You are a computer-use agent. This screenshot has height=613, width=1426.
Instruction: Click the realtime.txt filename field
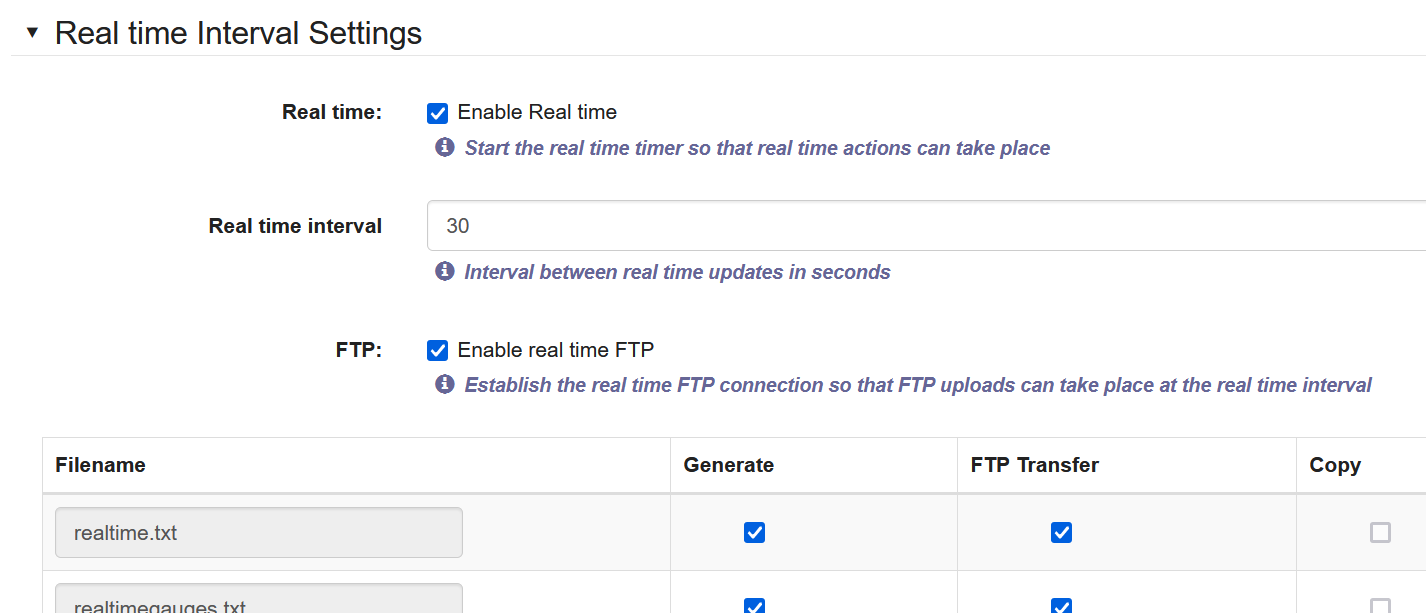(258, 533)
